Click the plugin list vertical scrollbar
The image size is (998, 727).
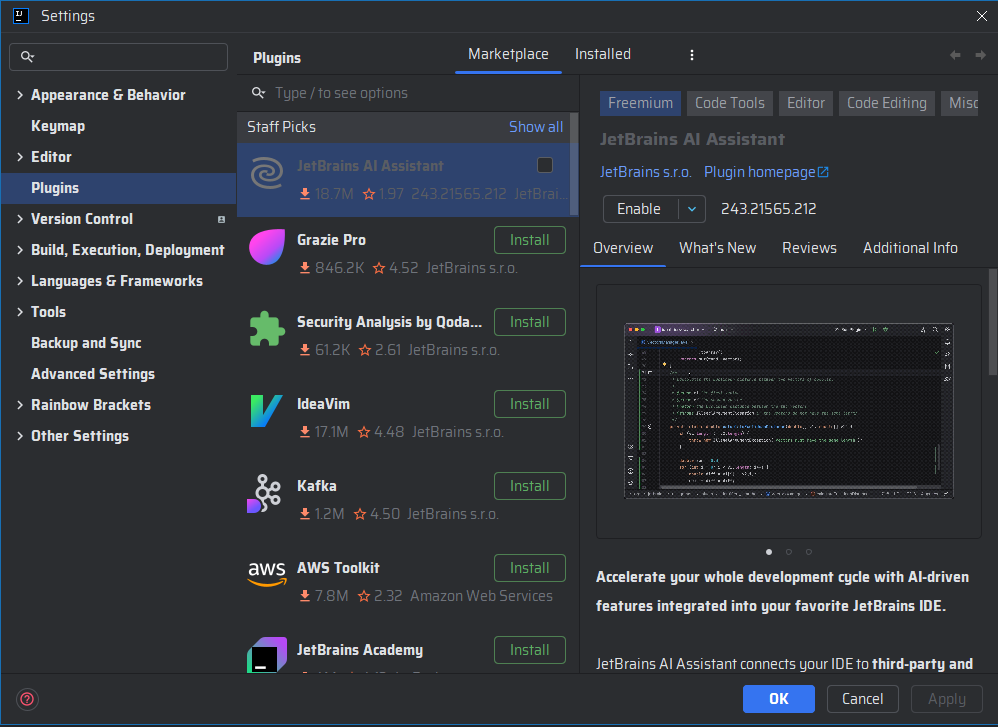point(574,164)
